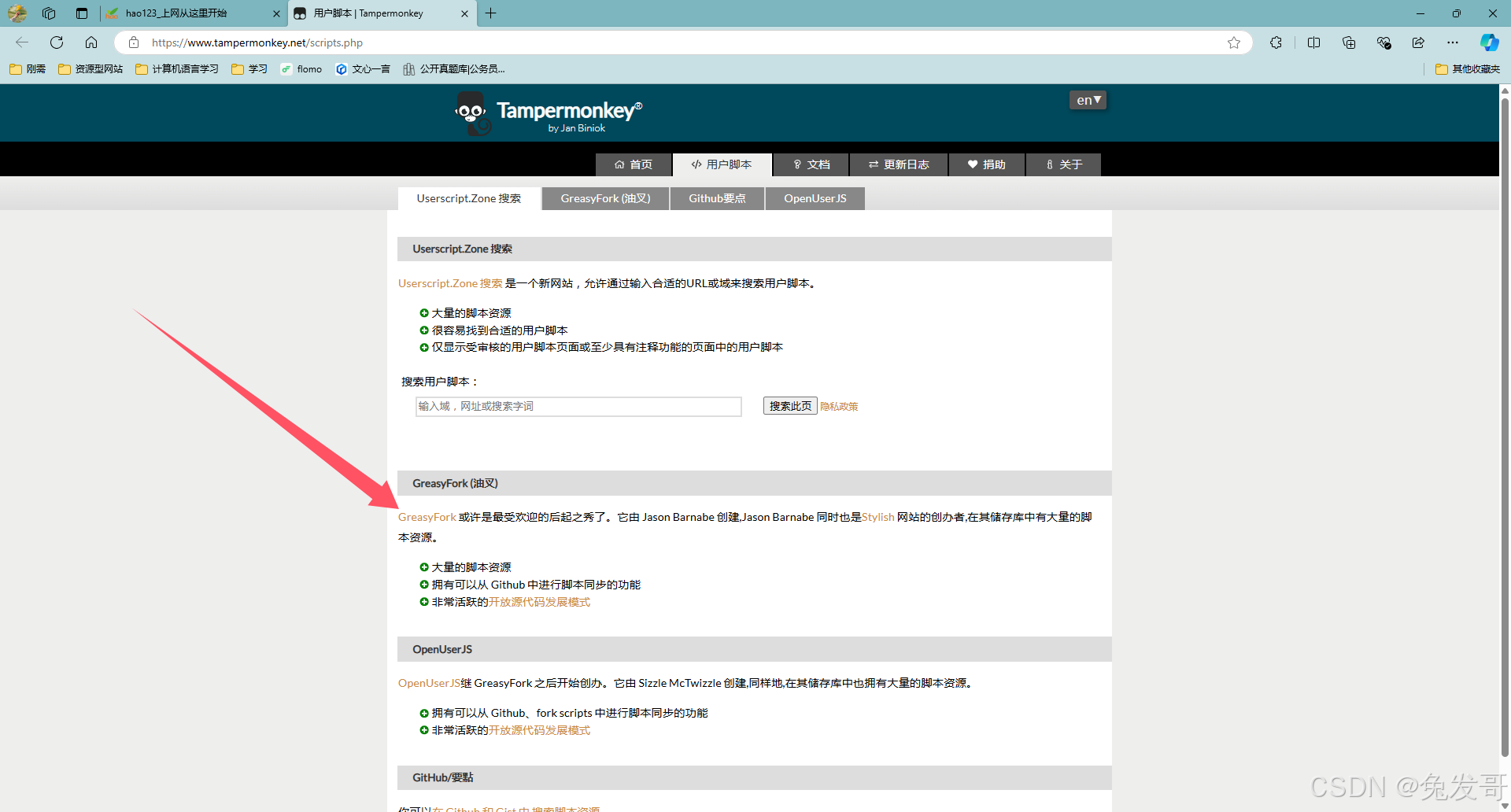1511x812 pixels.
Task: Open GreasyFork 开放源代码发展模式 link
Action: coord(539,602)
